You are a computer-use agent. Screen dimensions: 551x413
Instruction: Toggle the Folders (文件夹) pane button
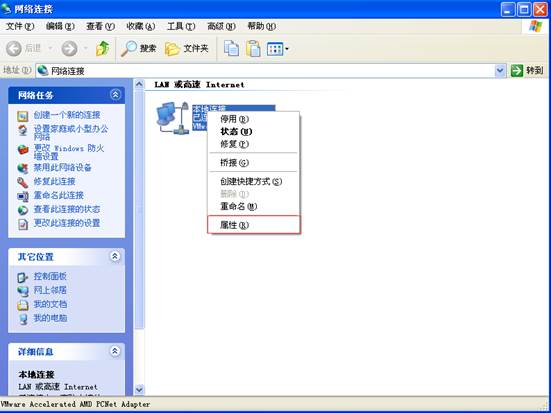coord(187,49)
